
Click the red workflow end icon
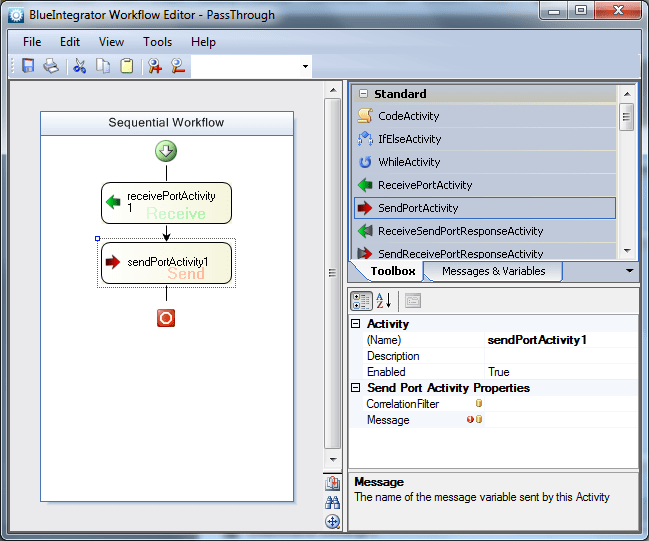coord(166,318)
